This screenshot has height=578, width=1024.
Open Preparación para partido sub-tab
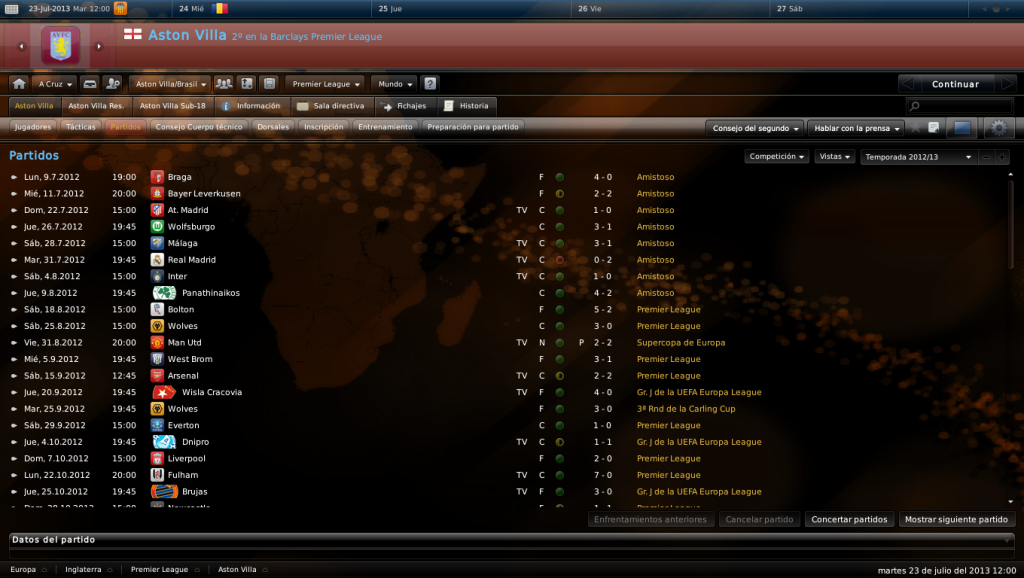[473, 127]
